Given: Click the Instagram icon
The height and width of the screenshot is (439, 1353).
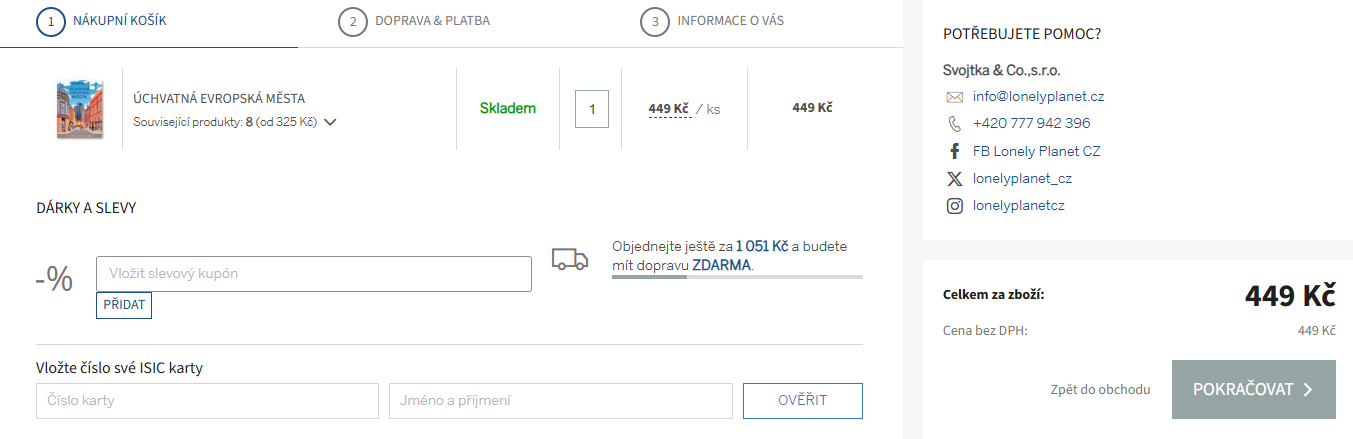Looking at the screenshot, I should [x=954, y=206].
